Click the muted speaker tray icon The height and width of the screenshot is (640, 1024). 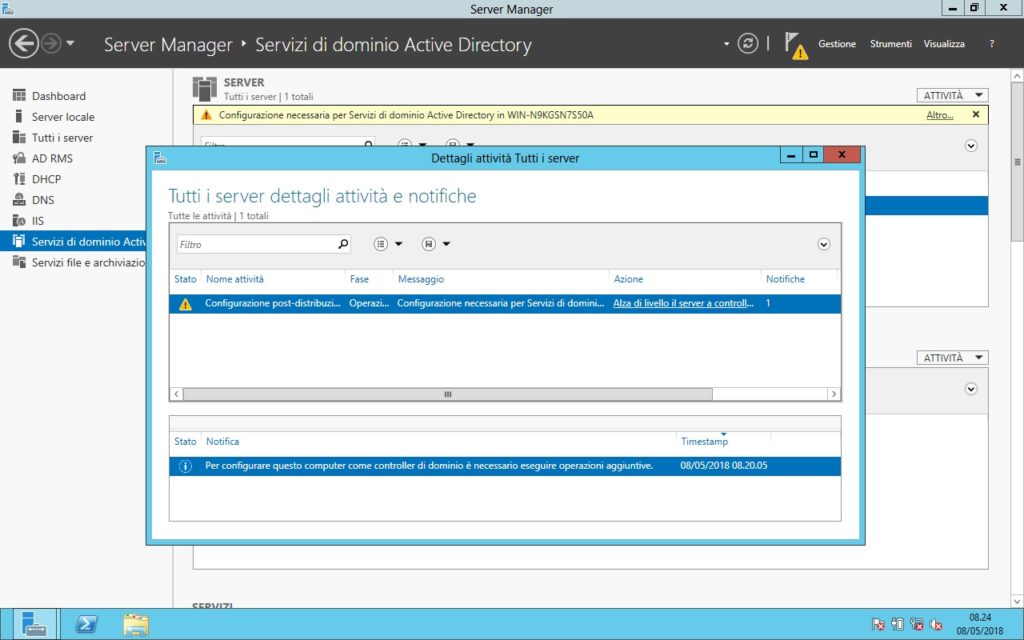pos(936,624)
